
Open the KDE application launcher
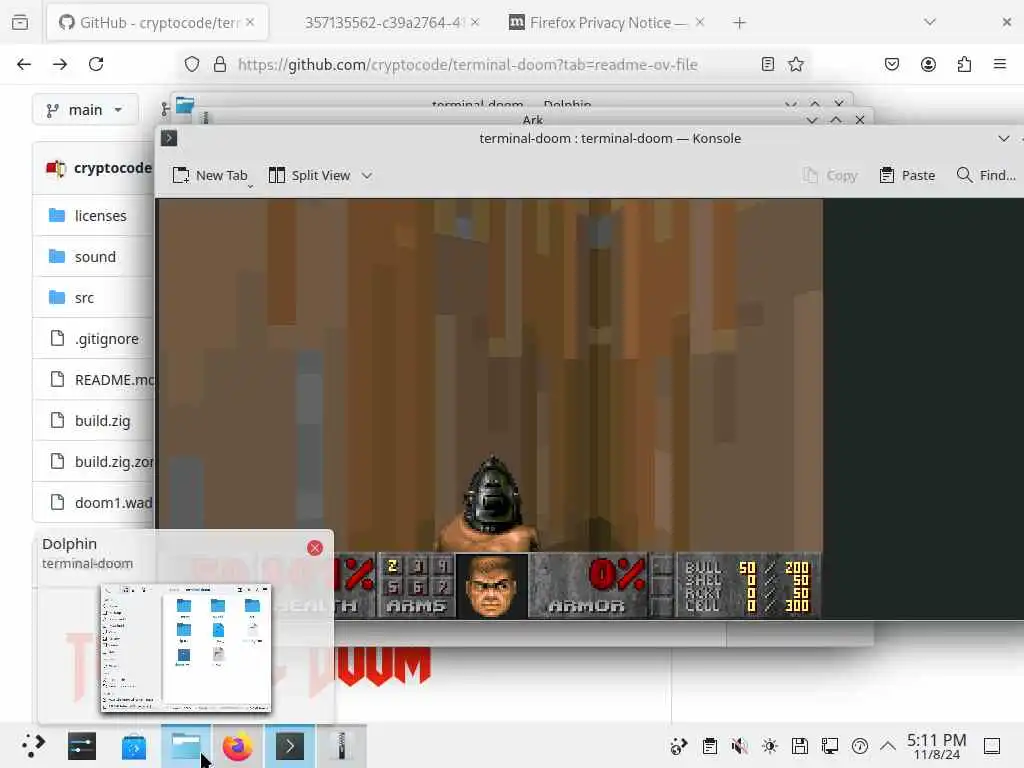coord(33,746)
